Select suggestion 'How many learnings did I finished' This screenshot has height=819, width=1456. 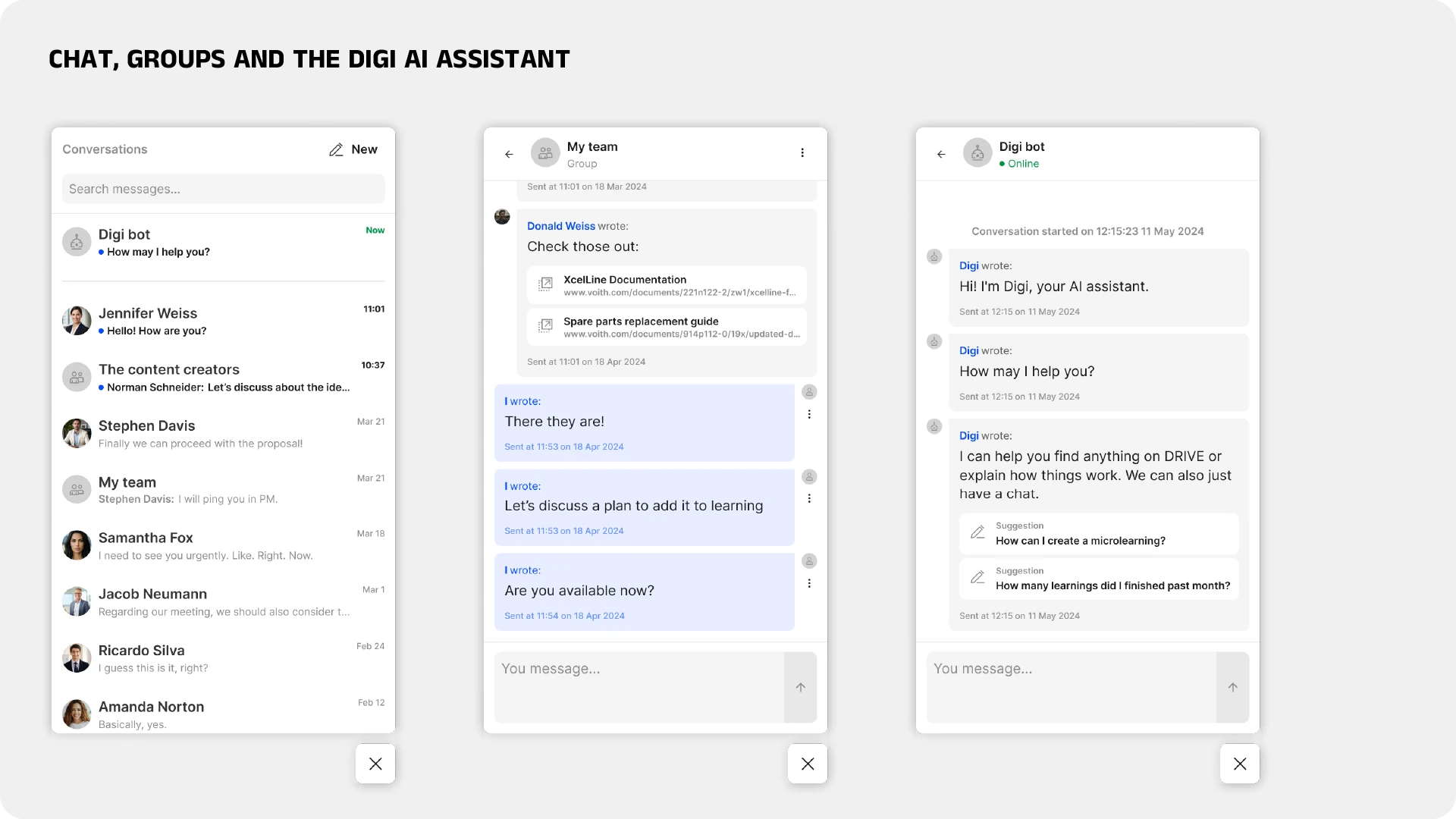point(1099,579)
